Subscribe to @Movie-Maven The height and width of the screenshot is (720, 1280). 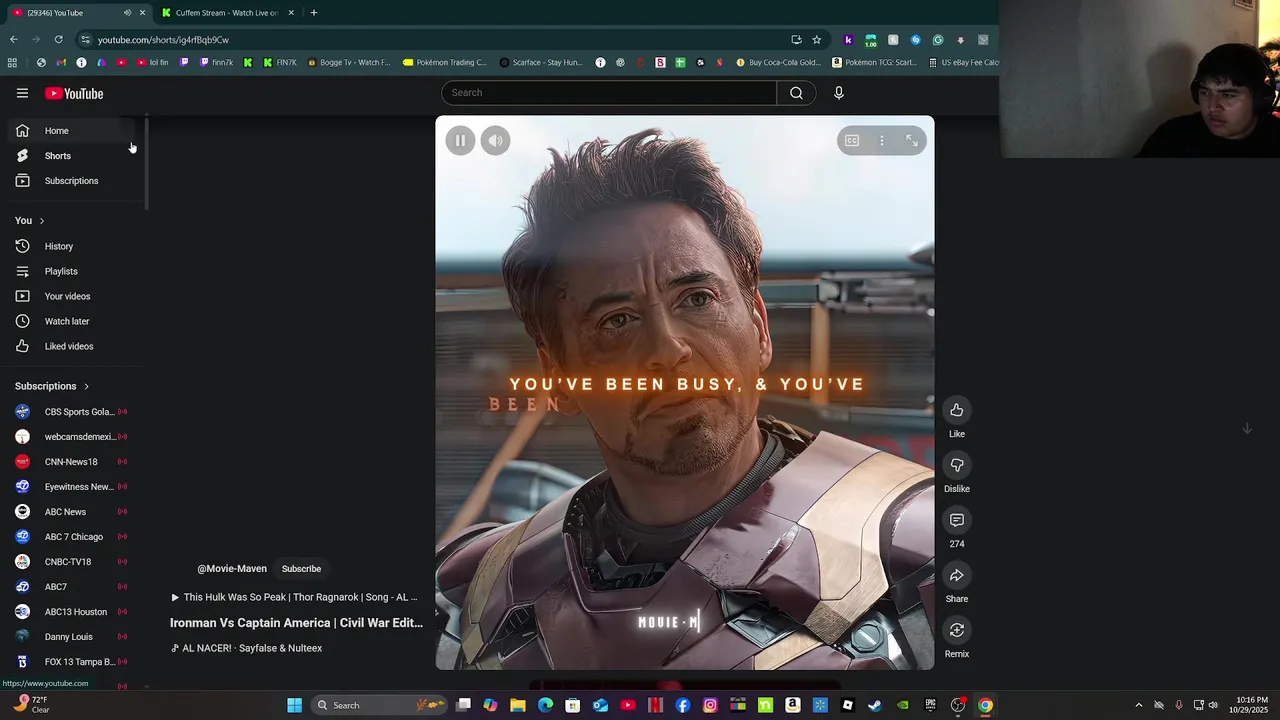(x=301, y=569)
